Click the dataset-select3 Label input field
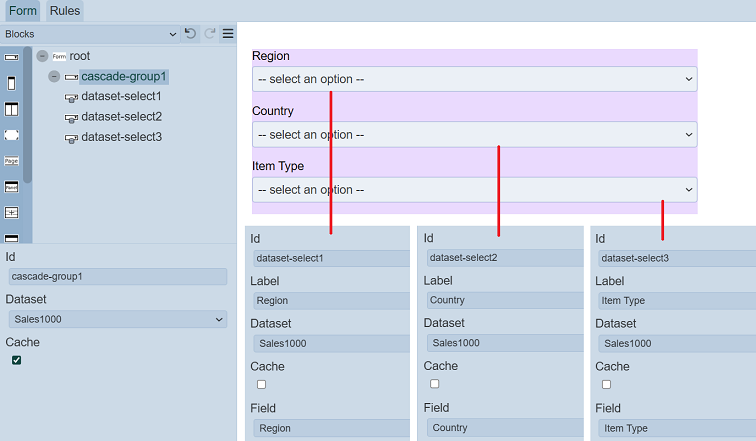Screen dimensions: 756x441 point(678,300)
